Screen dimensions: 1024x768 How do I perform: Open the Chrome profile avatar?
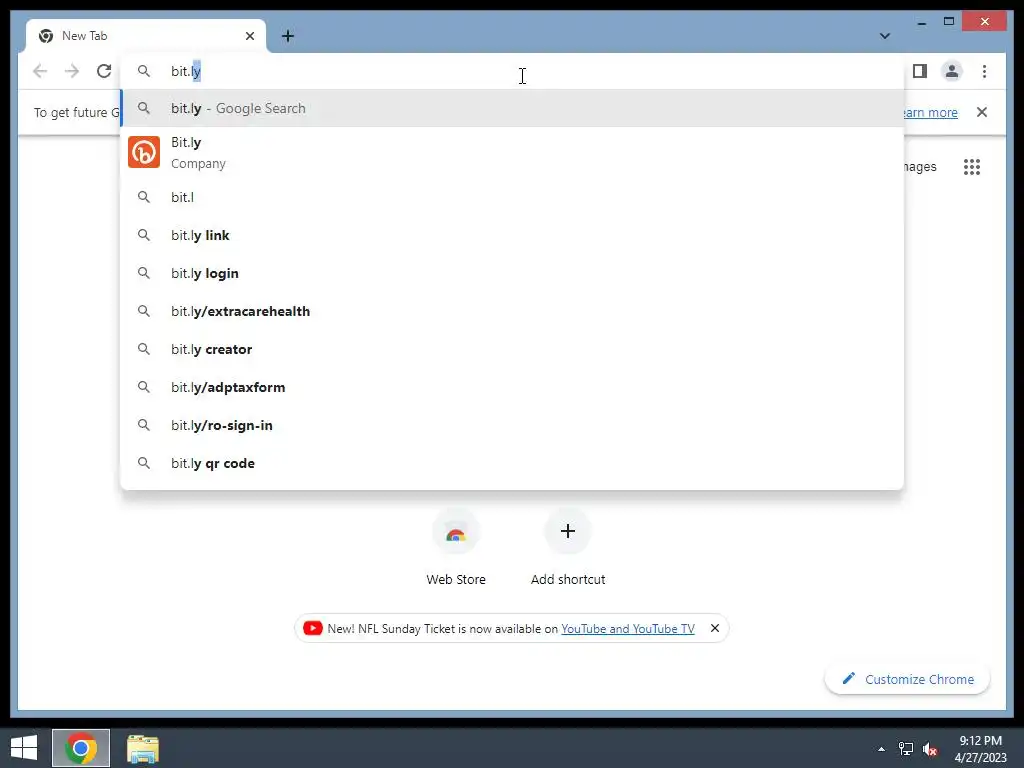(952, 71)
